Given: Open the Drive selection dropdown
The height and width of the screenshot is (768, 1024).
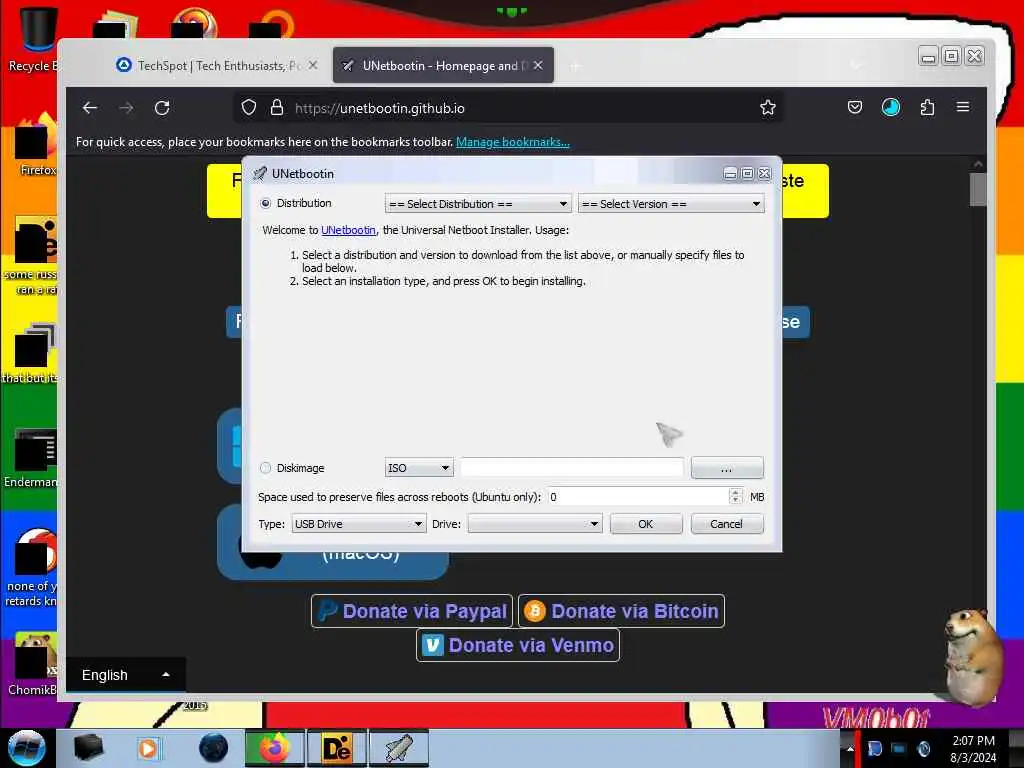Looking at the screenshot, I should coord(535,524).
